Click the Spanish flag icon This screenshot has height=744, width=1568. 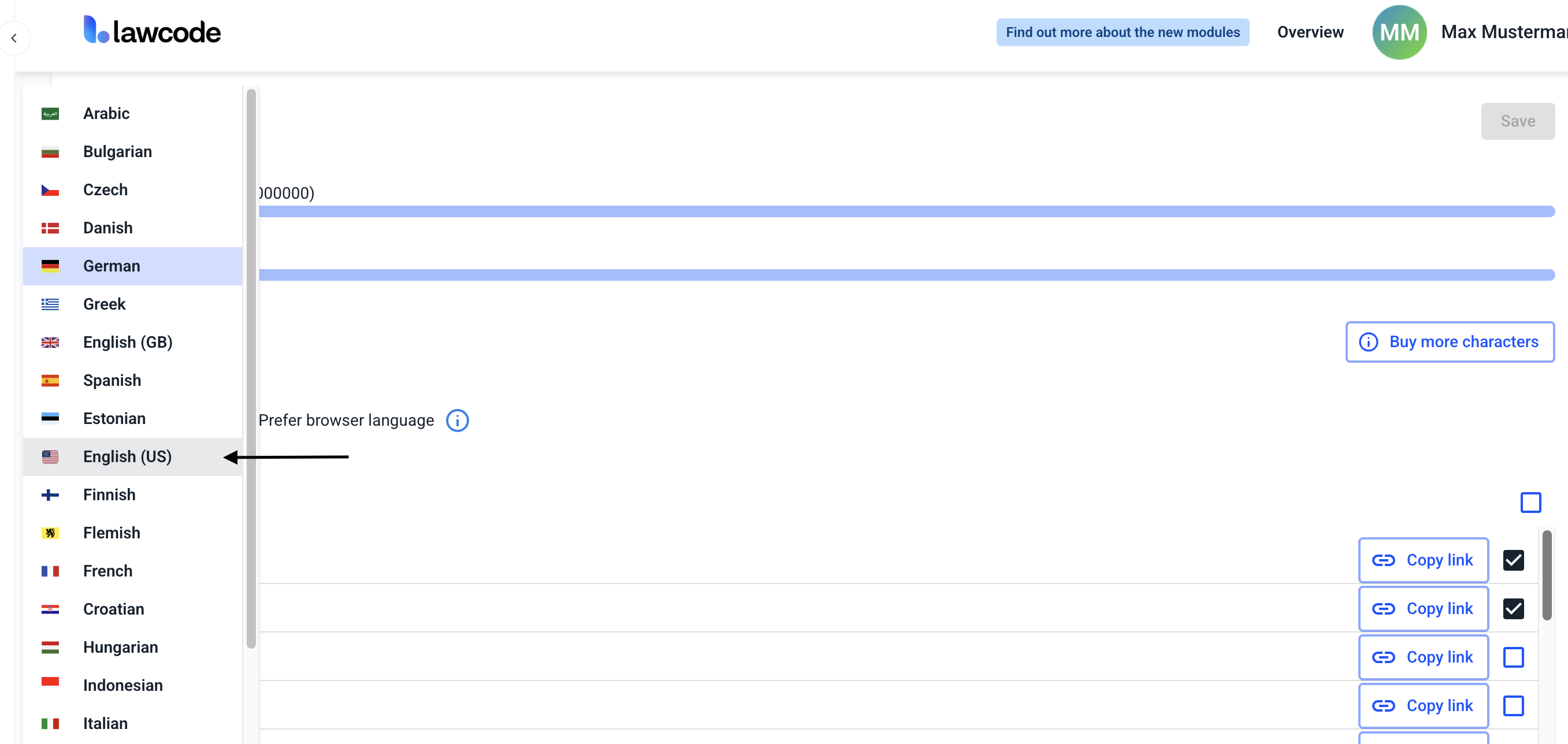click(x=50, y=380)
